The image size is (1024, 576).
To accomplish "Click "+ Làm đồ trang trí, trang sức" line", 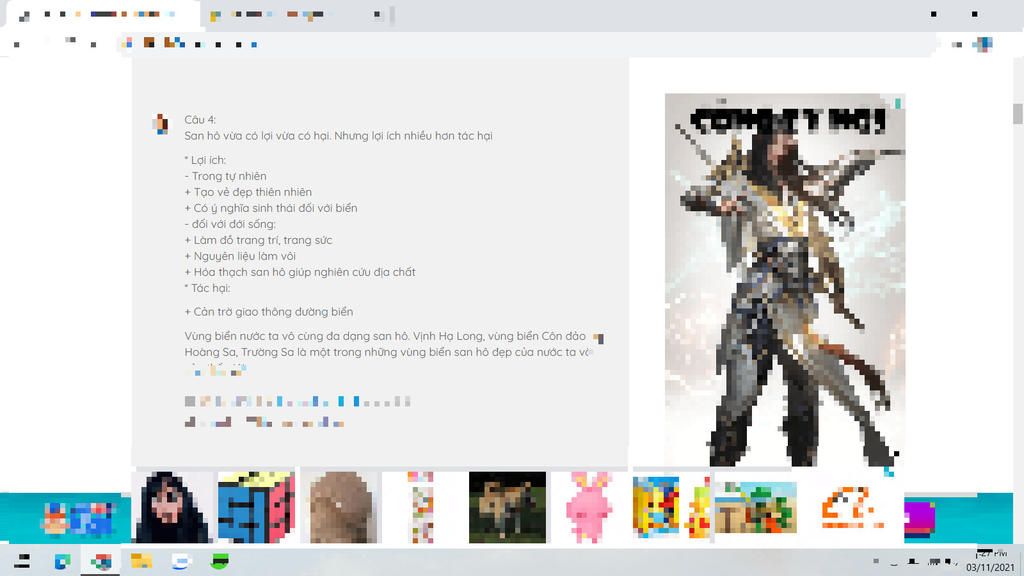I will click(x=259, y=240).
